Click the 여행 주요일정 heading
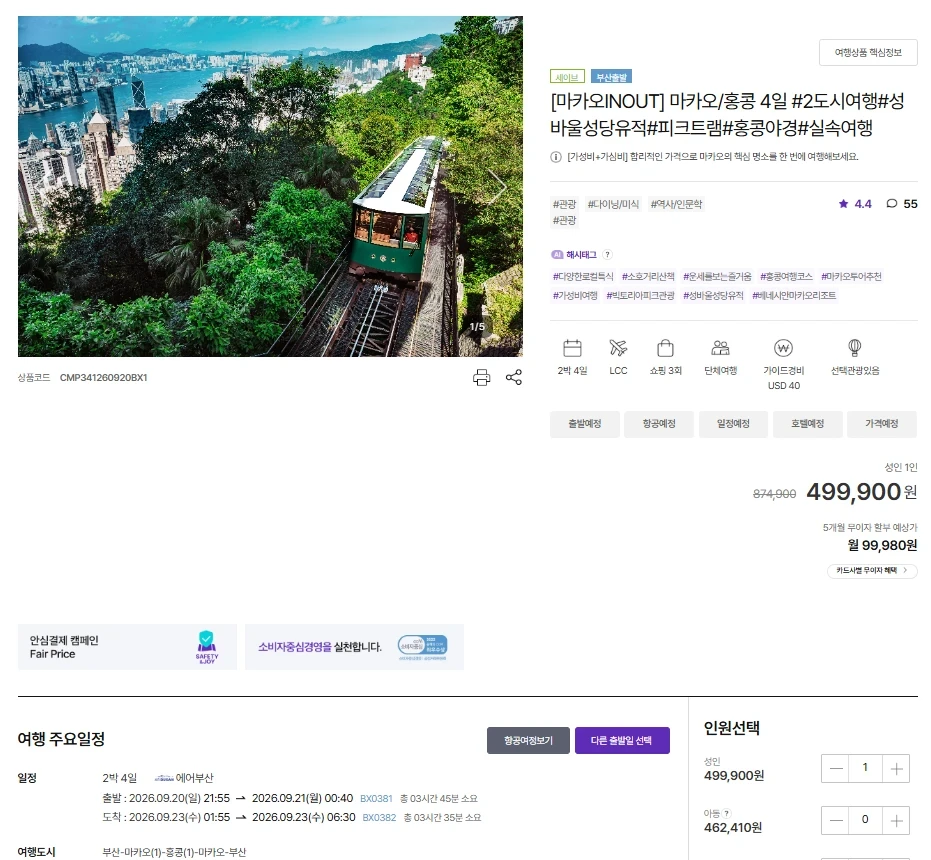Screen dimensions: 931x860 pyautogui.click(x=61, y=739)
